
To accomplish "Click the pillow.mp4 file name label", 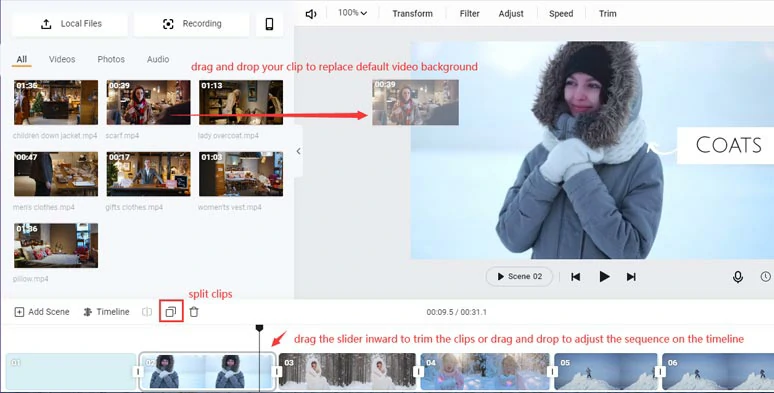I will [x=31, y=279].
